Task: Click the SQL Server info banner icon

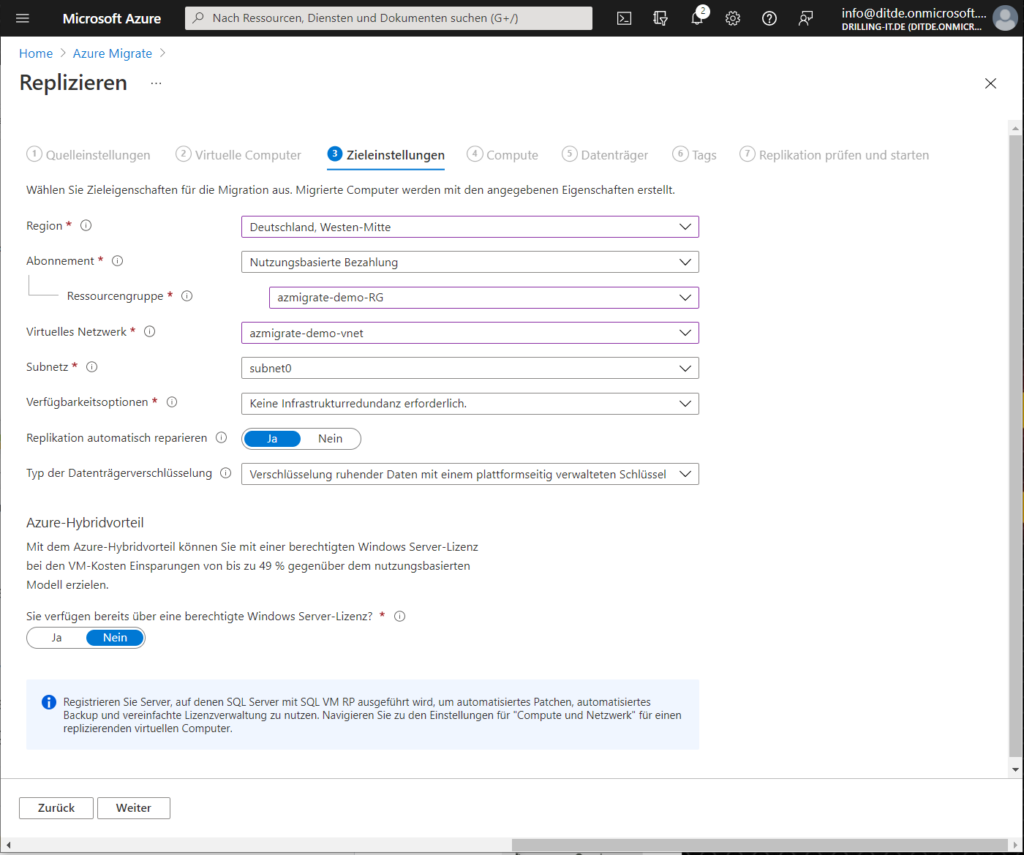Action: [x=49, y=702]
